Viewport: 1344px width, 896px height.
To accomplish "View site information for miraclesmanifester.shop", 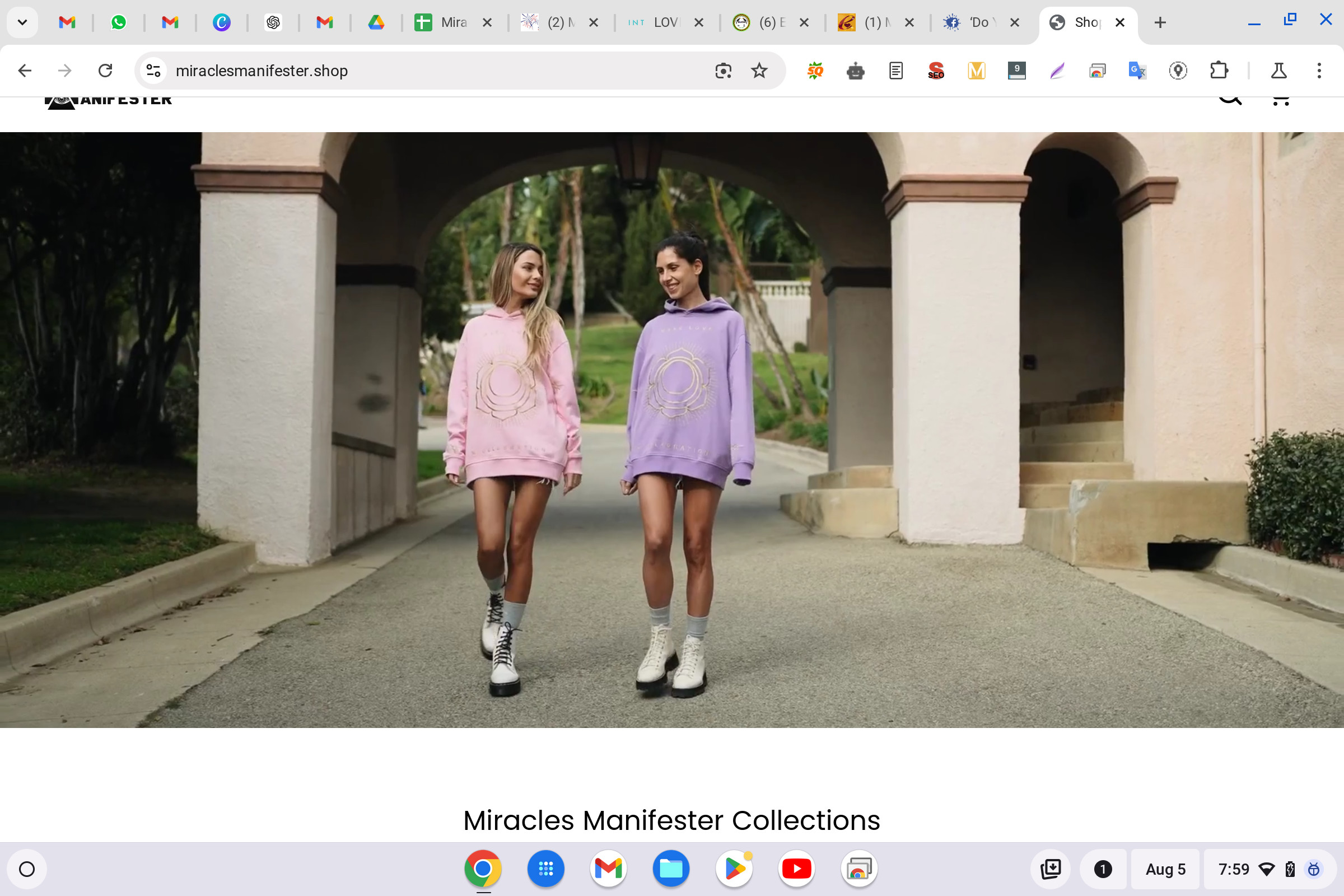I will 153,71.
